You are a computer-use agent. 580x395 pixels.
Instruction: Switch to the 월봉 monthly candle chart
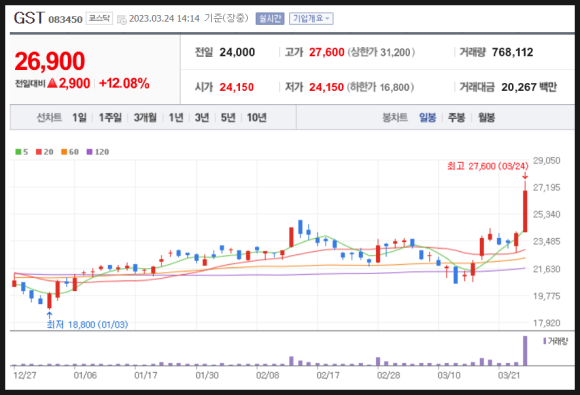click(x=486, y=118)
